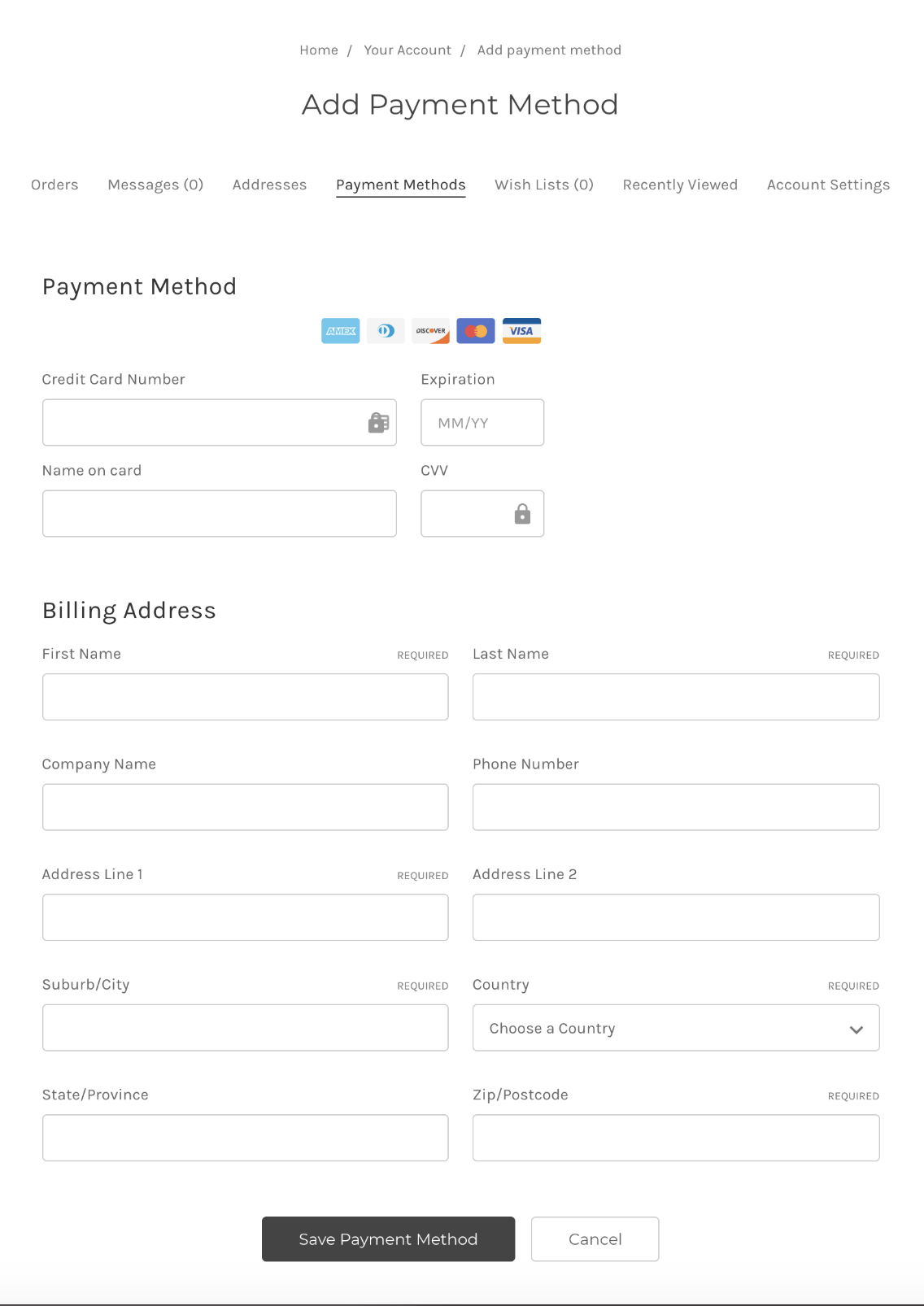
Task: Click the Diners Club card icon
Action: tap(386, 330)
